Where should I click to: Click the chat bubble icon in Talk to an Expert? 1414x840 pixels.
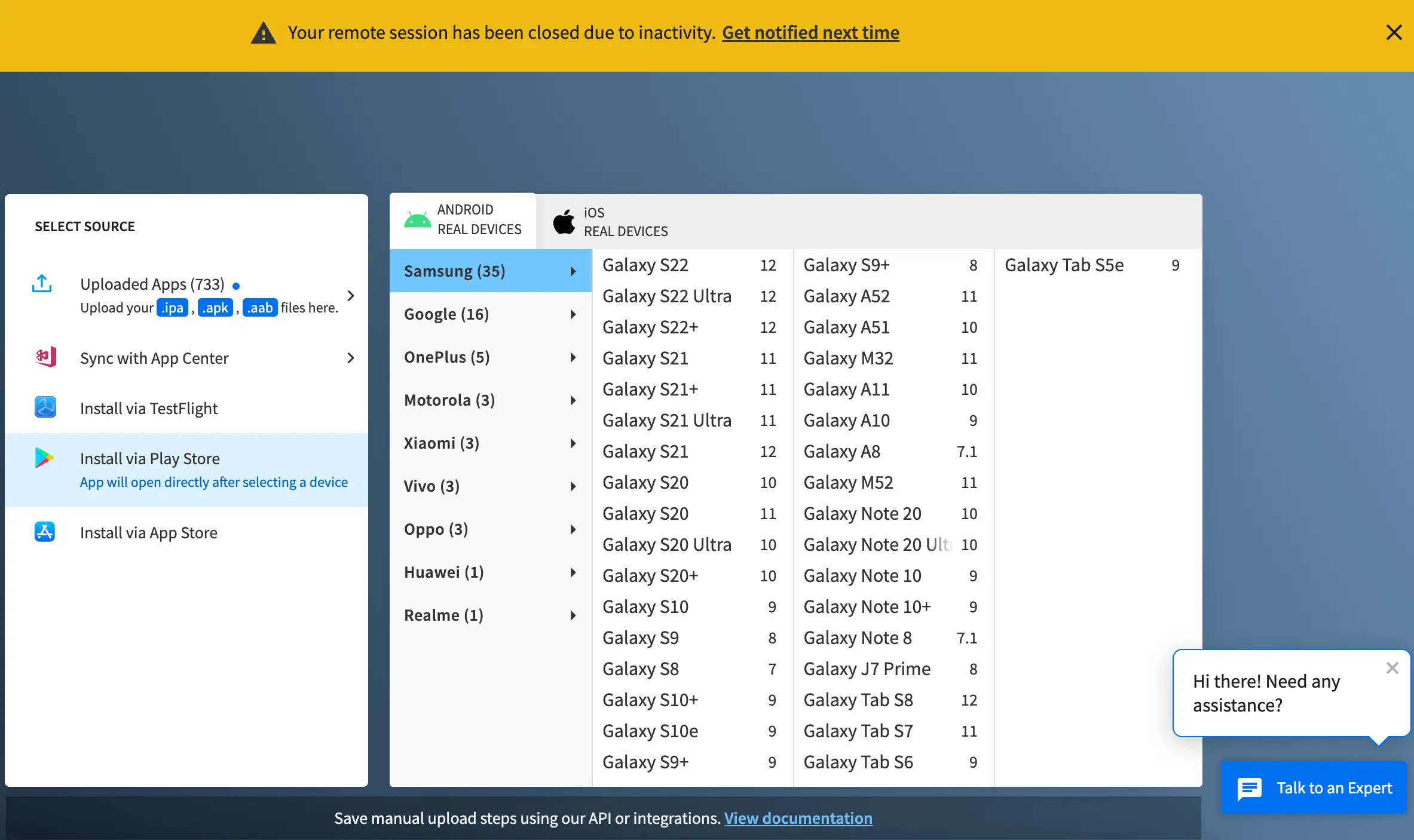pyautogui.click(x=1249, y=788)
